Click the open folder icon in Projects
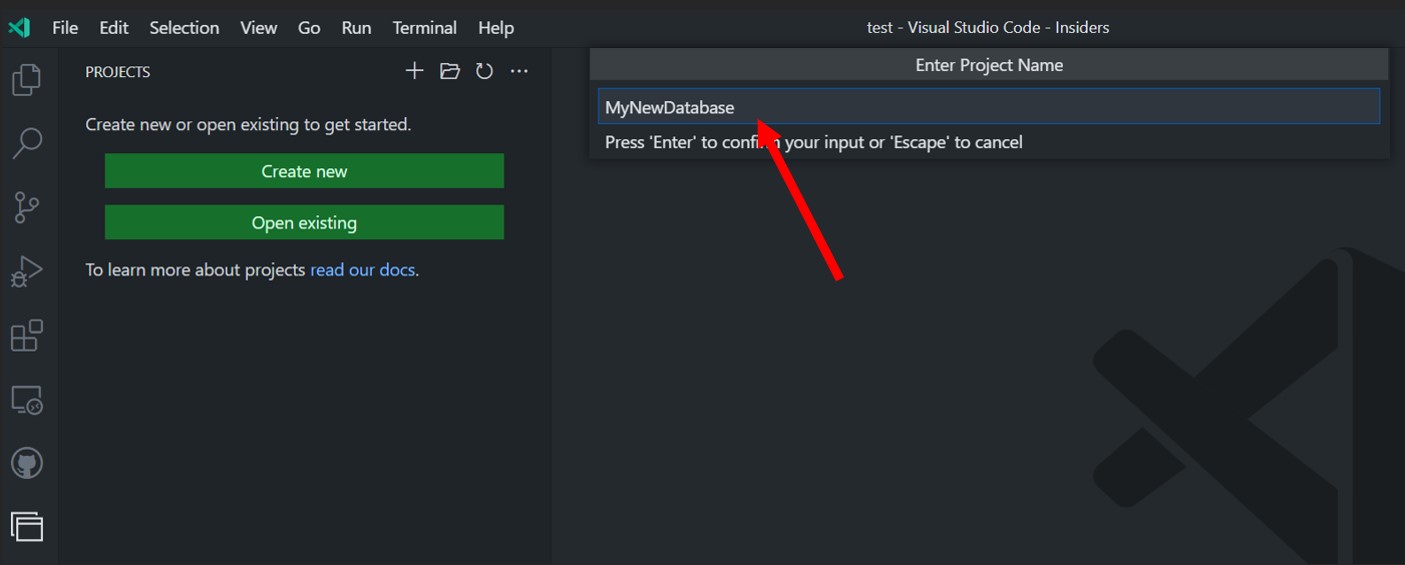Image resolution: width=1405 pixels, height=565 pixels. [x=450, y=71]
